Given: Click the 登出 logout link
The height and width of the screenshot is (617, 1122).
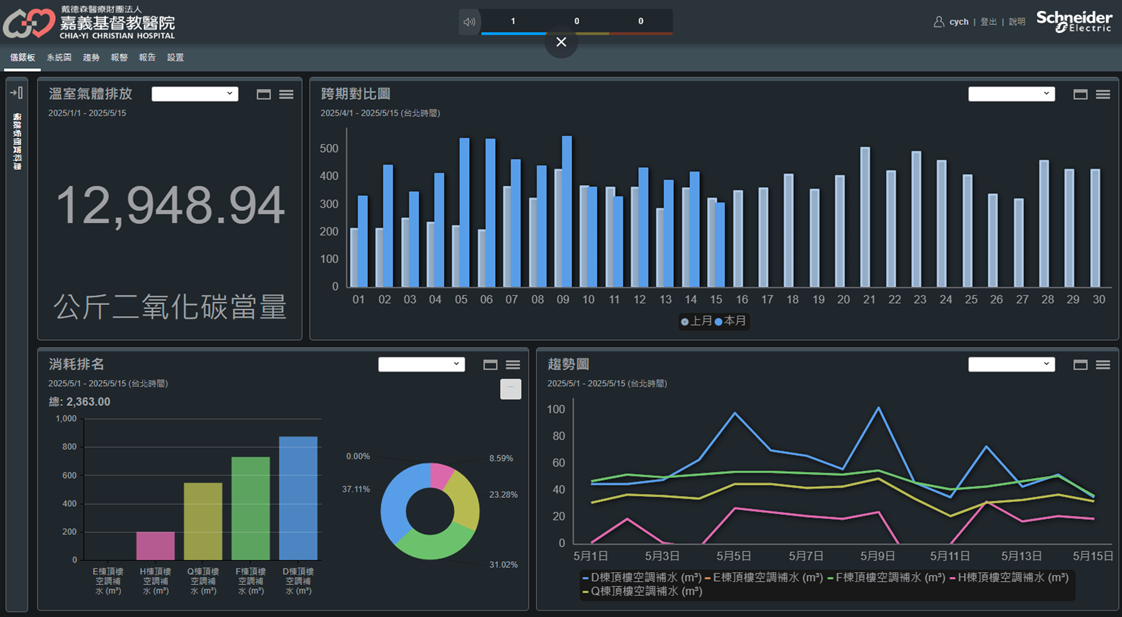Looking at the screenshot, I should coord(988,22).
